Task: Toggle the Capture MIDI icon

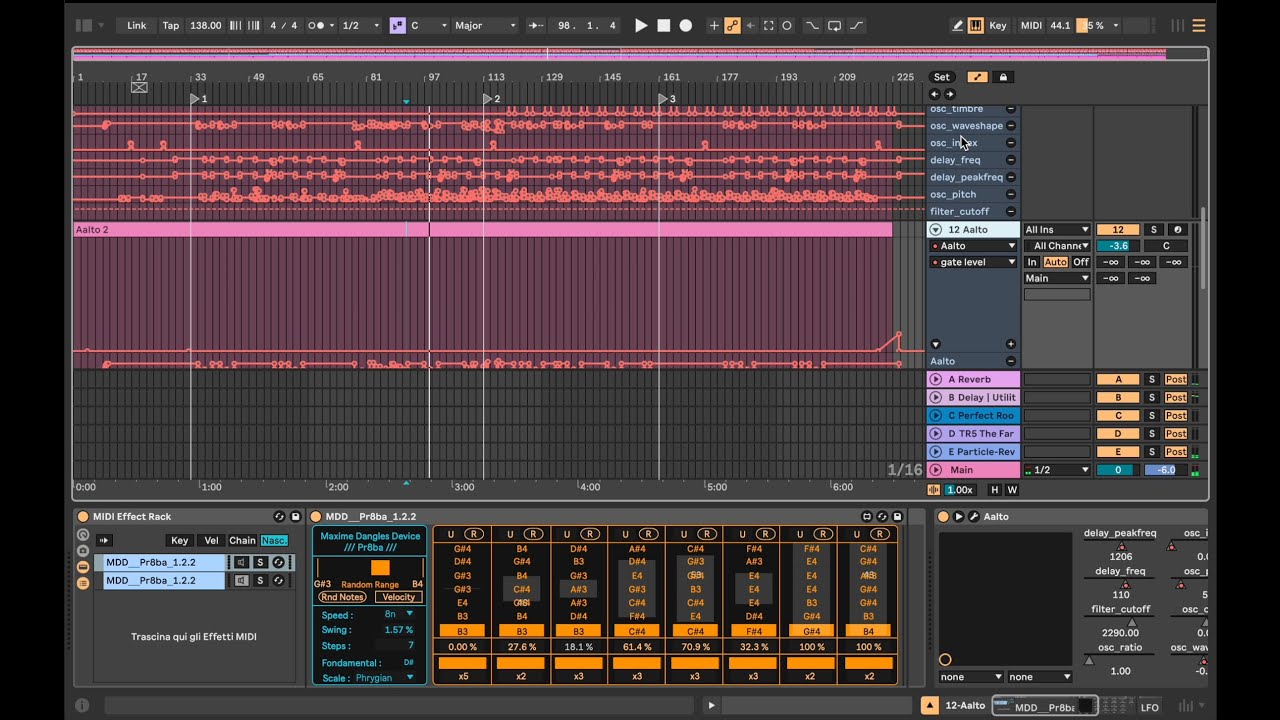Action: 768,25
